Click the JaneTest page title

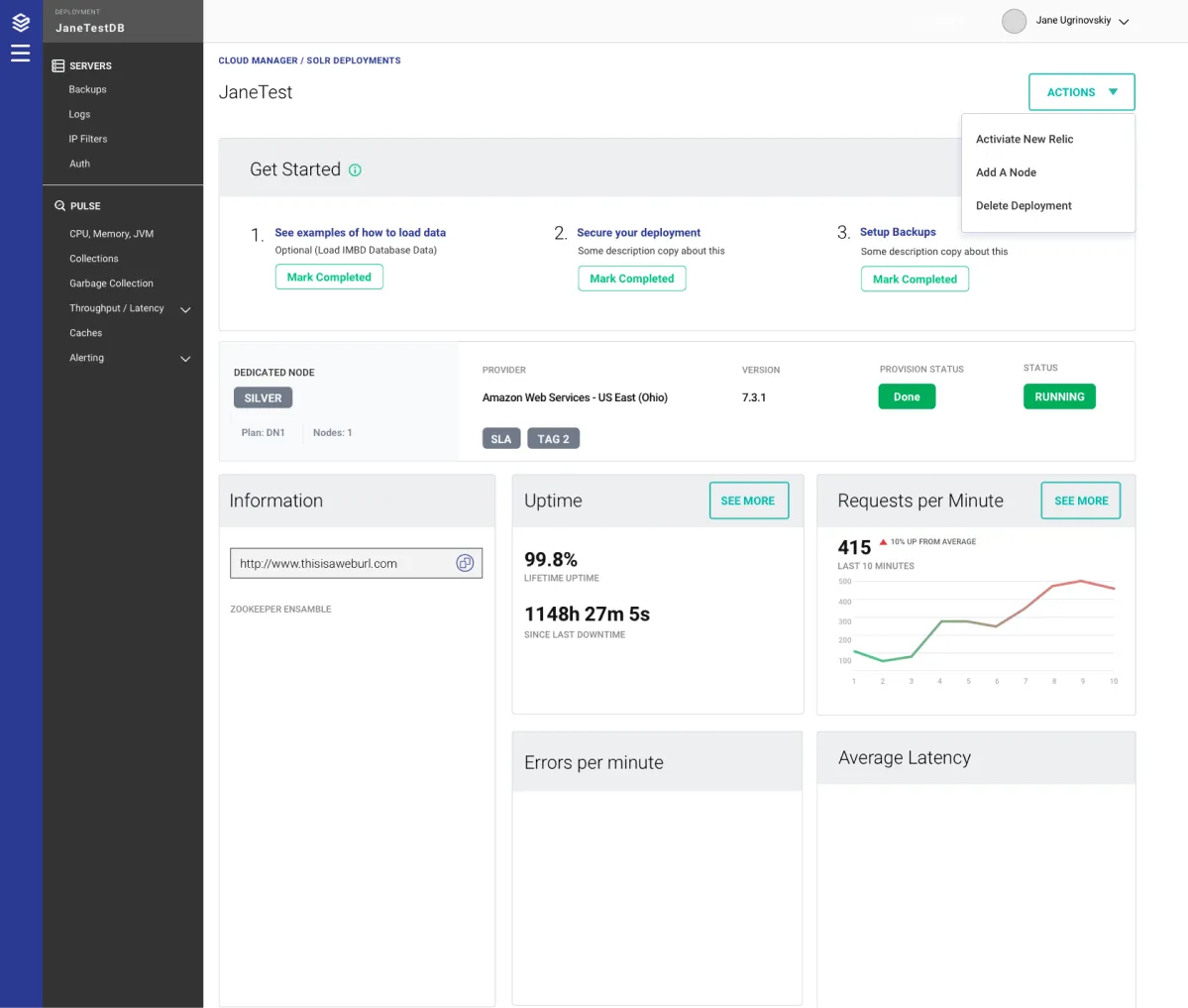(x=256, y=92)
